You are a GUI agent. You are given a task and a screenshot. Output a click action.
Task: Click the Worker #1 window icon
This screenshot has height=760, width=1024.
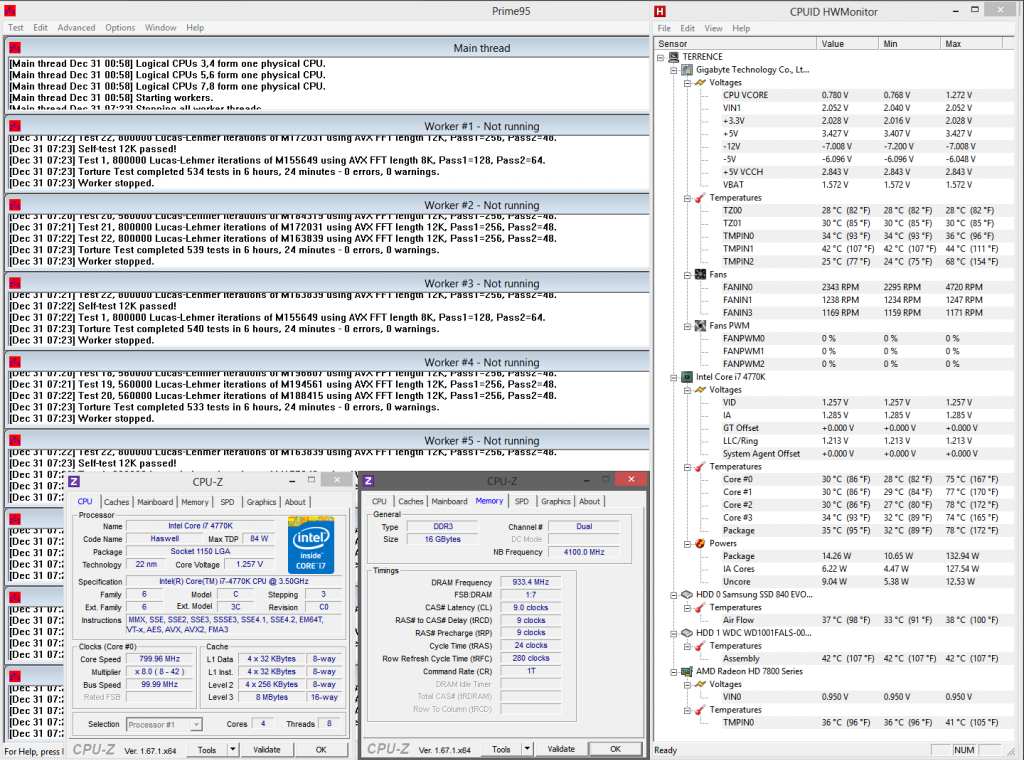point(15,126)
